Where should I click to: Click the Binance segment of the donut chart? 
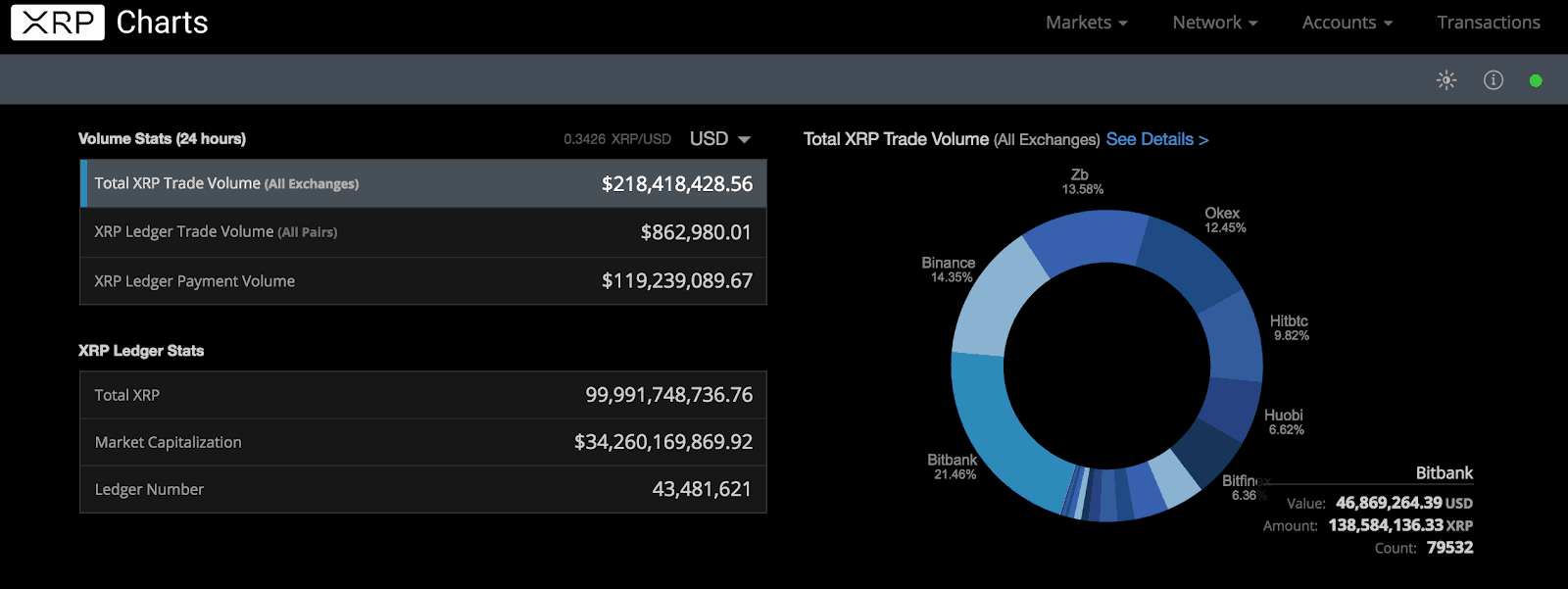pos(997,302)
